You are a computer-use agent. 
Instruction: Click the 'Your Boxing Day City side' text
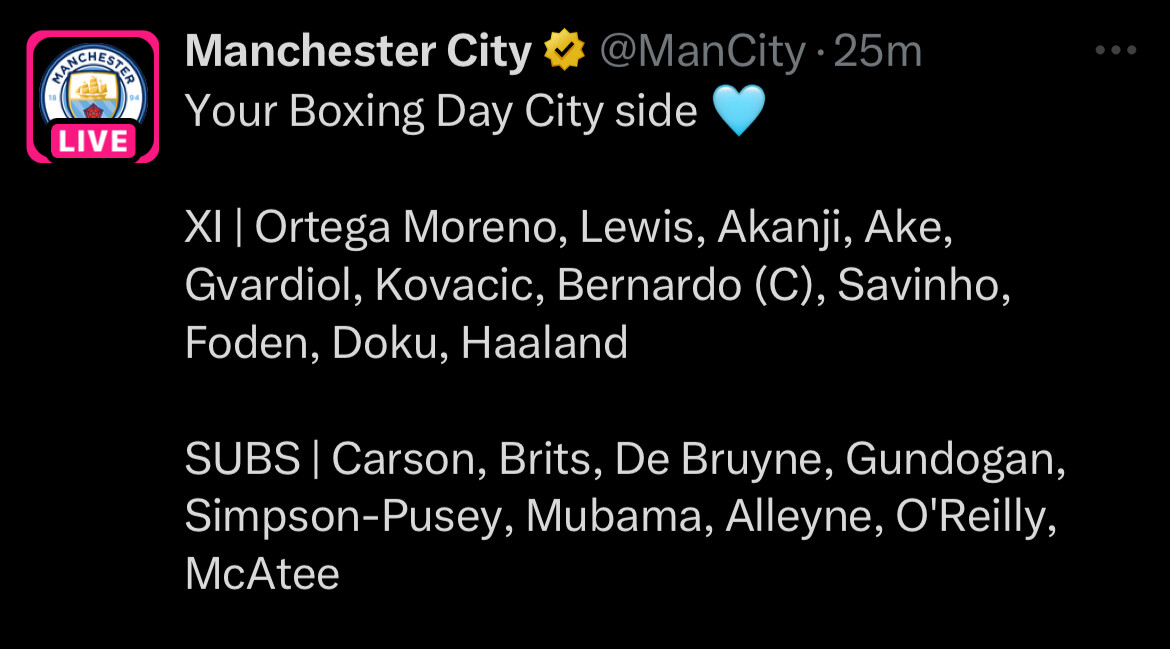pyautogui.click(x=441, y=112)
